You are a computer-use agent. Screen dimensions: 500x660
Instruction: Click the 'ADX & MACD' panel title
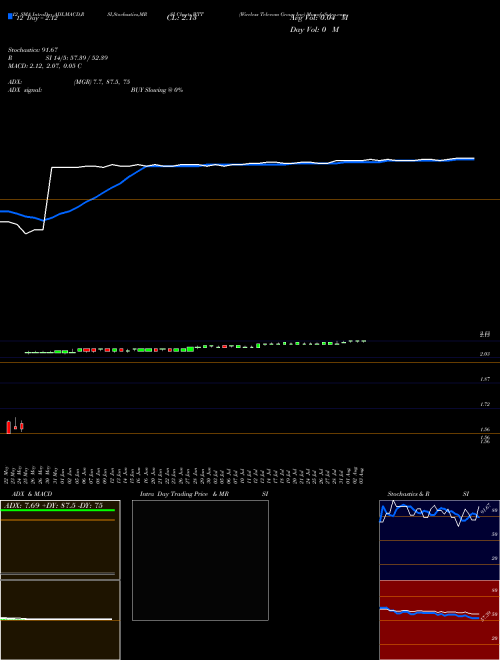32,494
